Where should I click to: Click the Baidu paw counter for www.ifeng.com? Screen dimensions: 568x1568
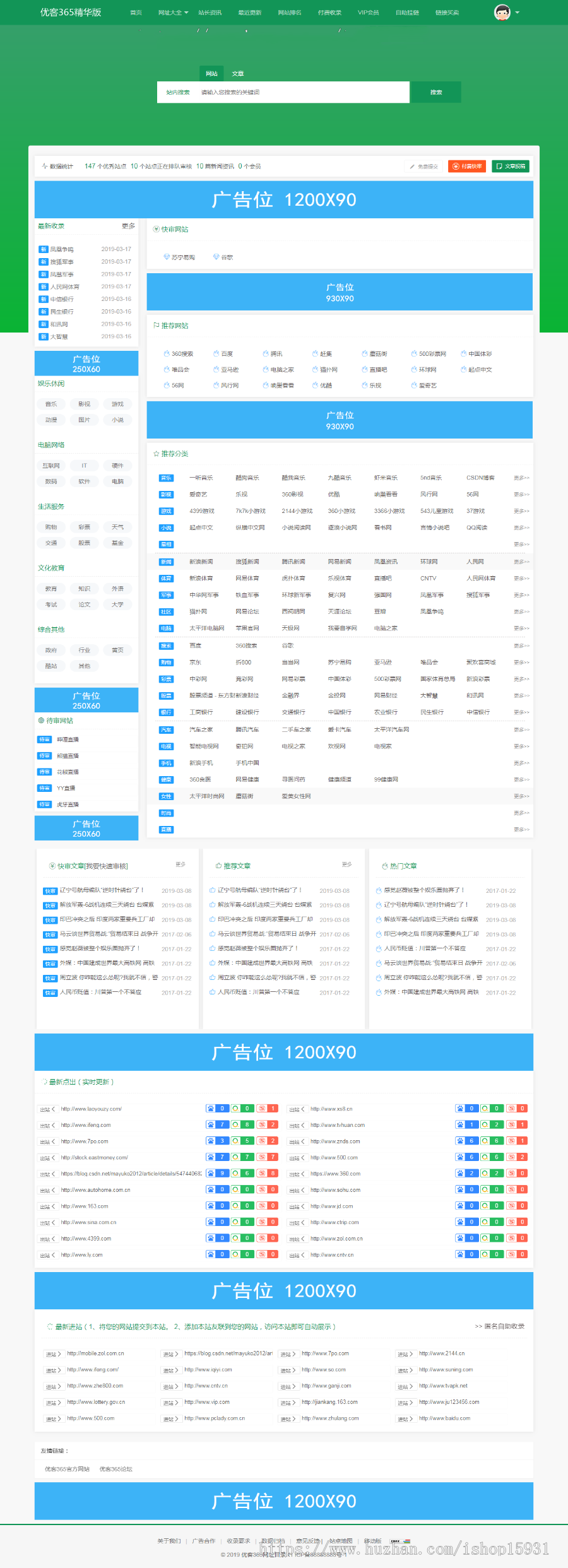[218, 1124]
